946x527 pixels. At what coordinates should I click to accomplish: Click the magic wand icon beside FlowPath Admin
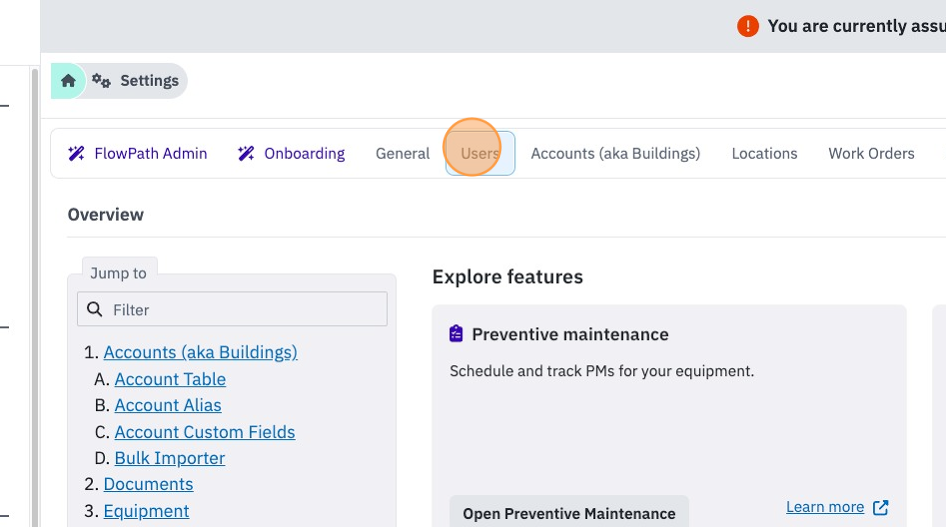[76, 154]
